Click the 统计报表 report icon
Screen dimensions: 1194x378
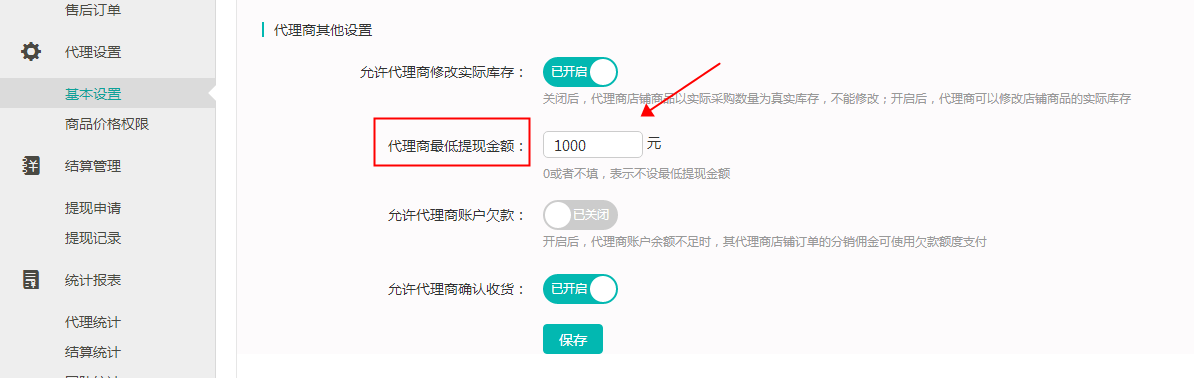tap(31, 280)
